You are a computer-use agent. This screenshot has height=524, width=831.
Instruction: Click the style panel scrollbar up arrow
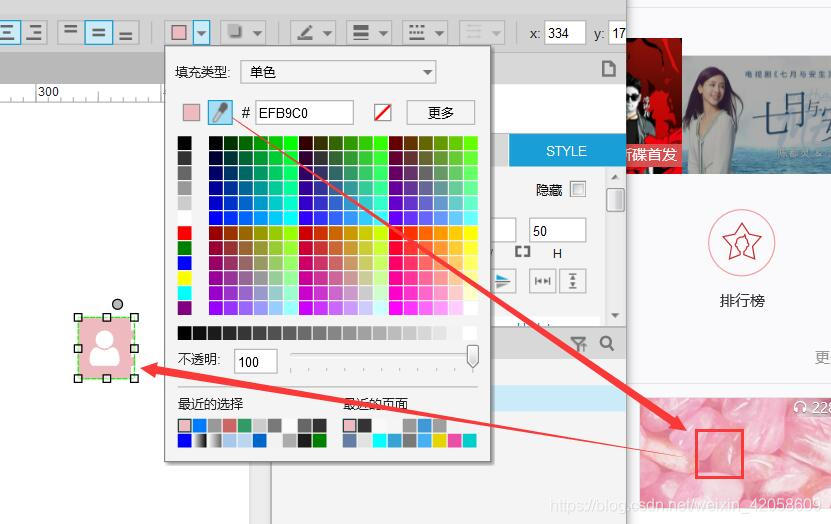click(615, 177)
